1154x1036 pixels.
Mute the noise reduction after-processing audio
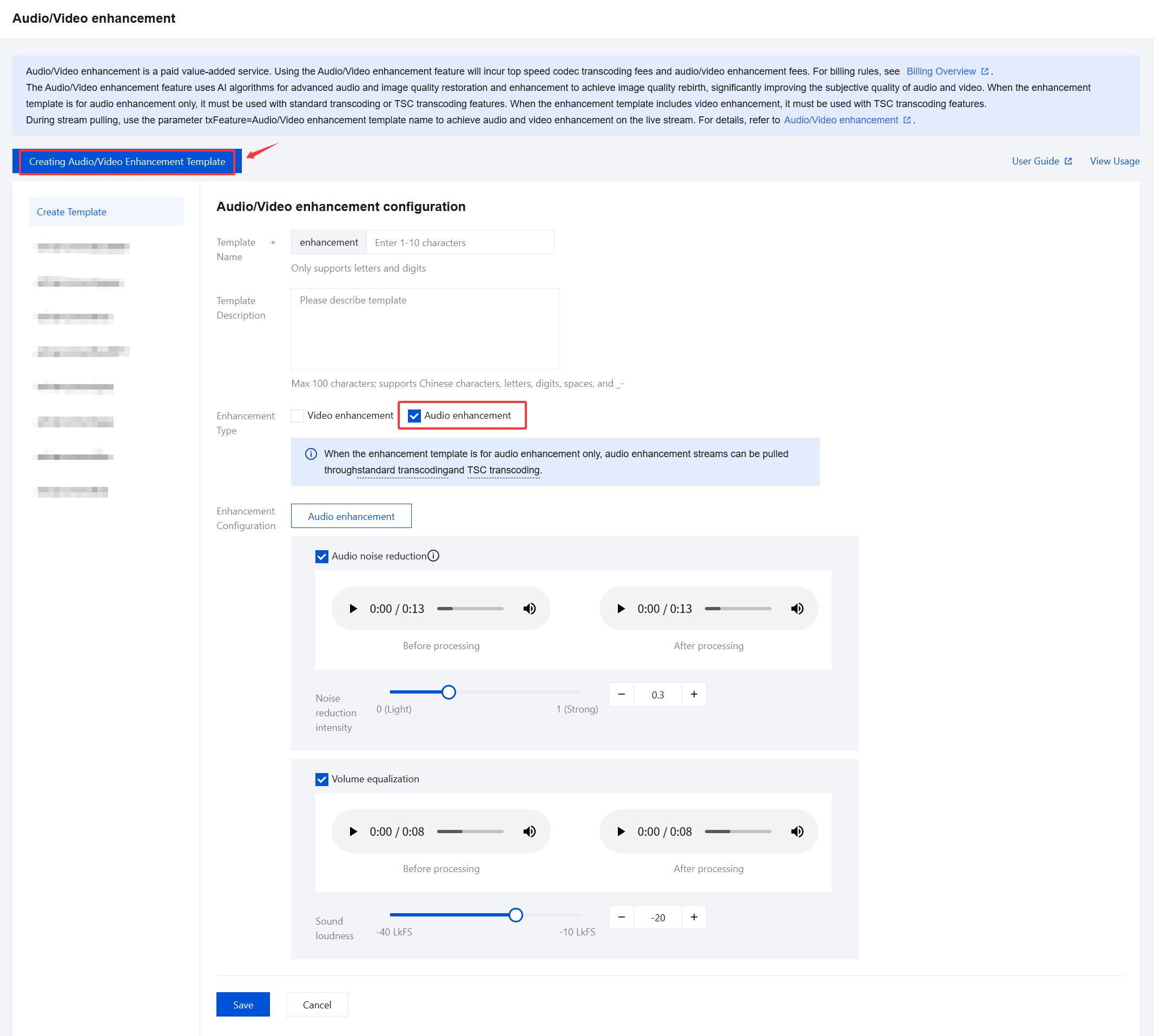796,609
